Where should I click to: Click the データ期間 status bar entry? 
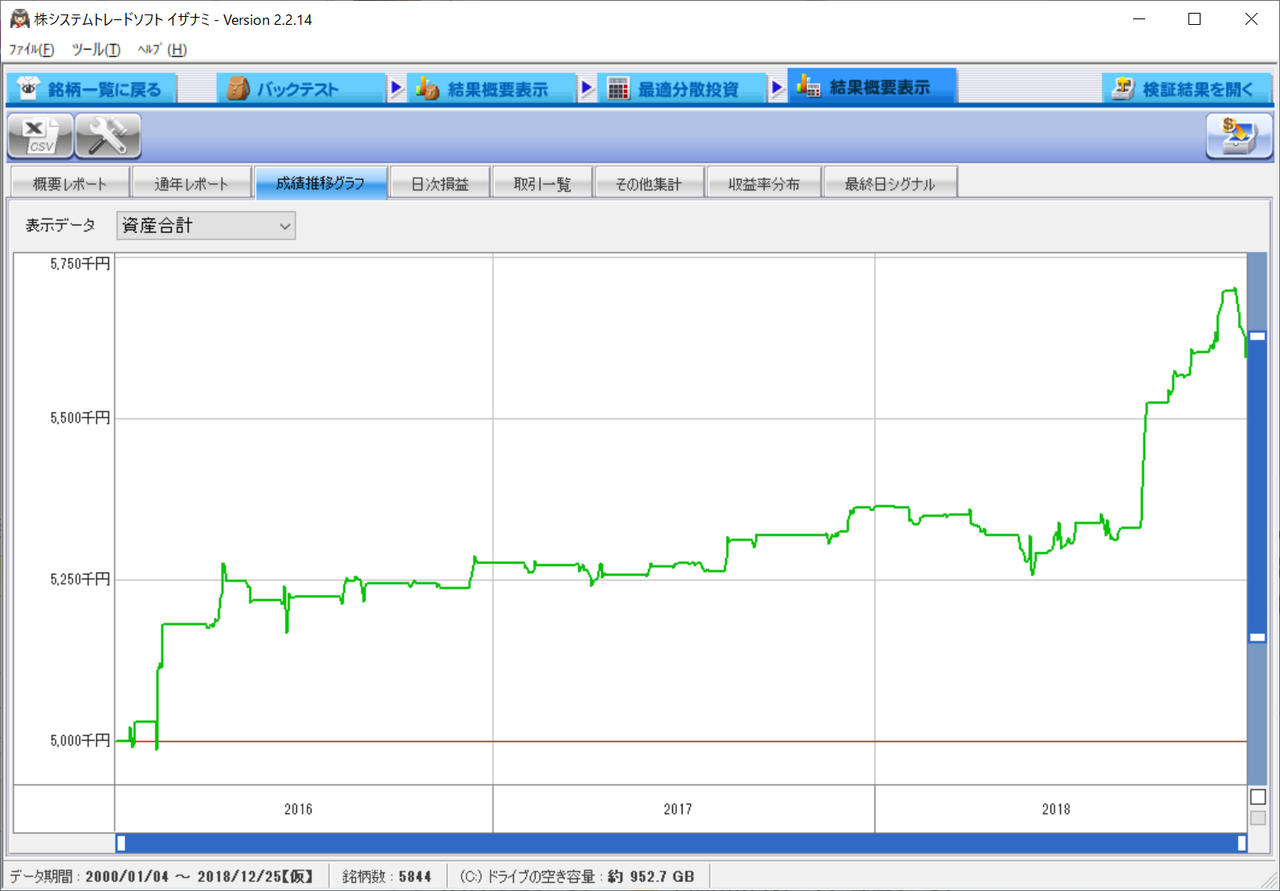[161, 877]
